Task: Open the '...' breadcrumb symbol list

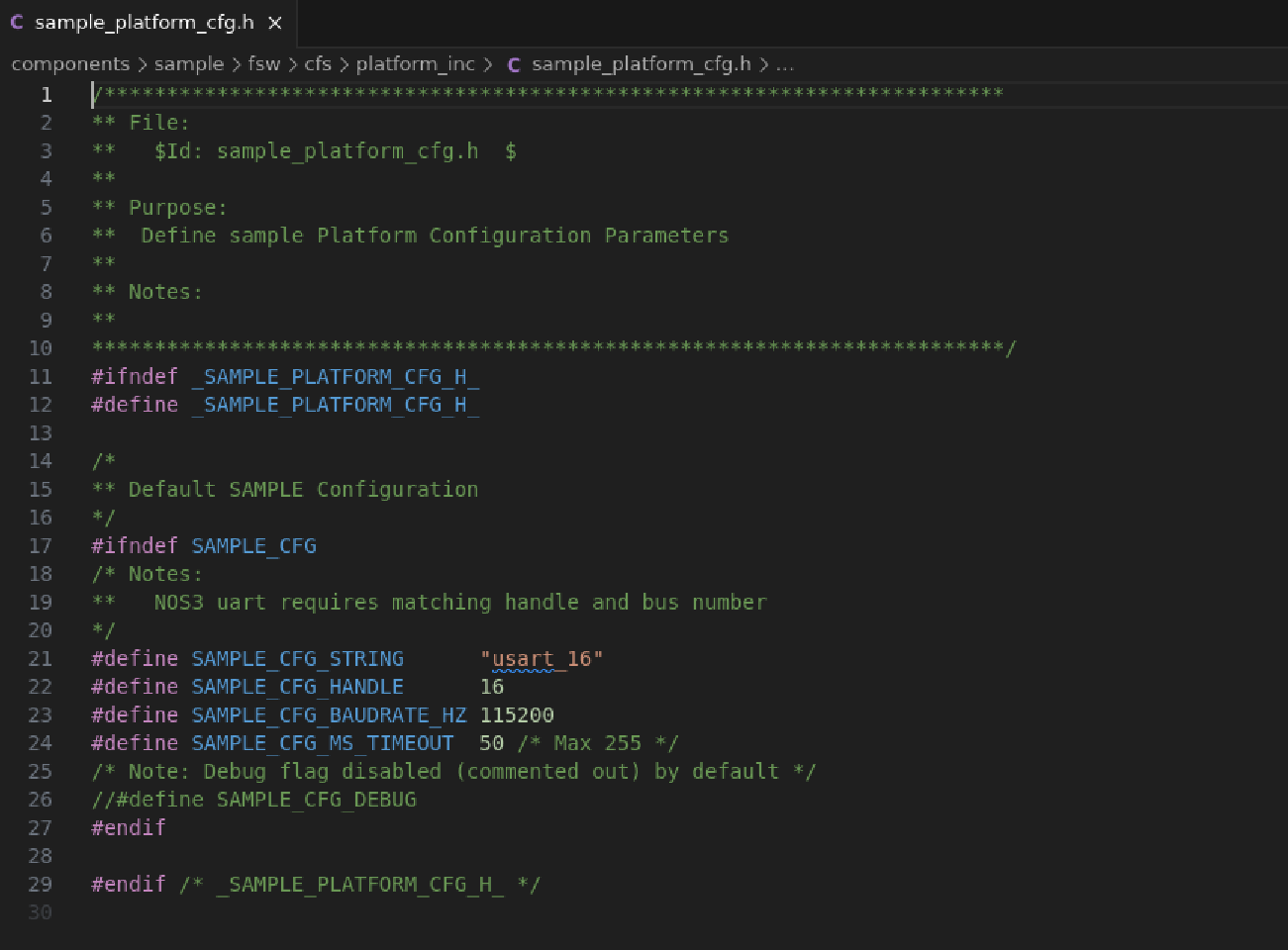Action: coord(784,64)
